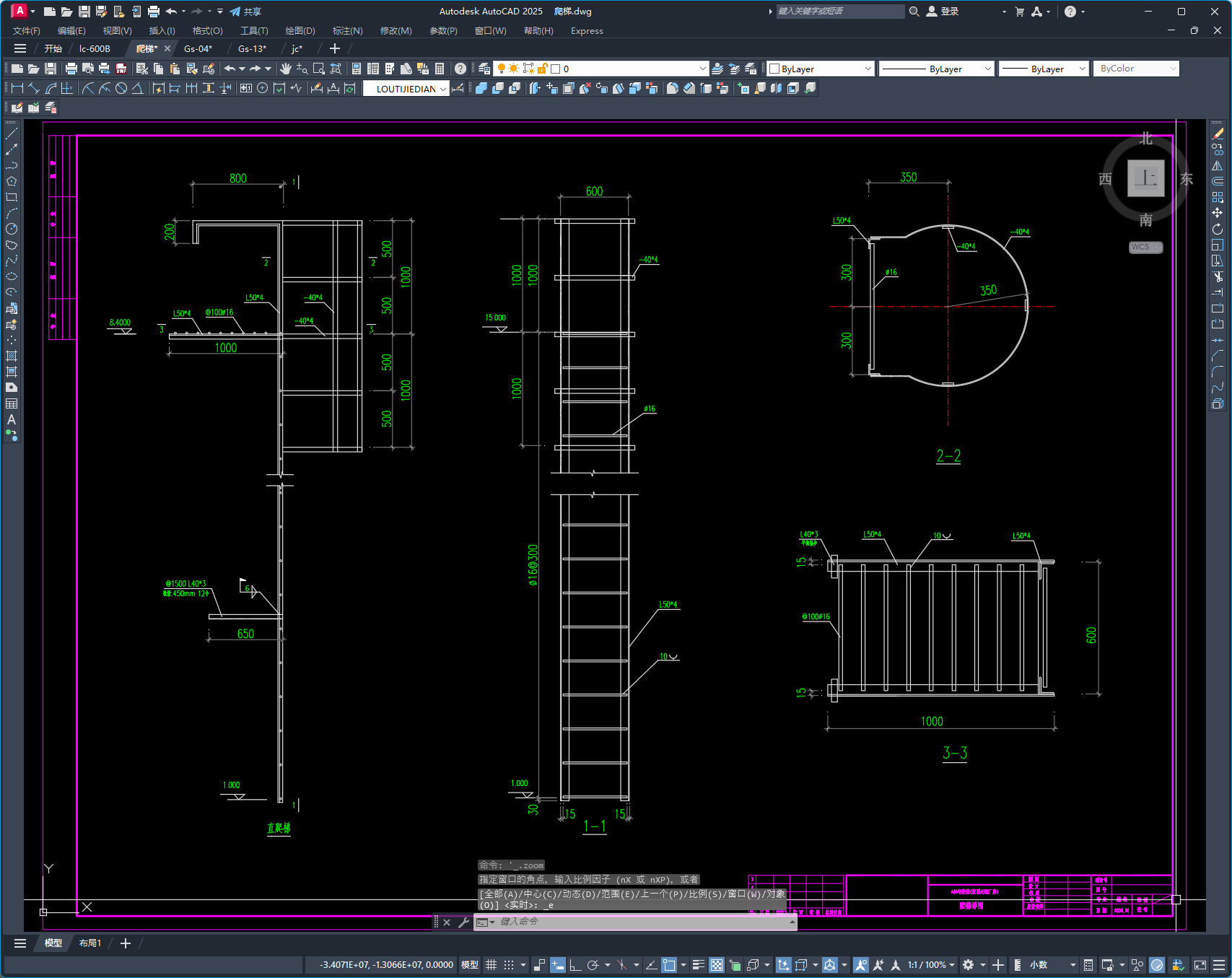
Task: Select the Circle draw tool
Action: (x=12, y=229)
